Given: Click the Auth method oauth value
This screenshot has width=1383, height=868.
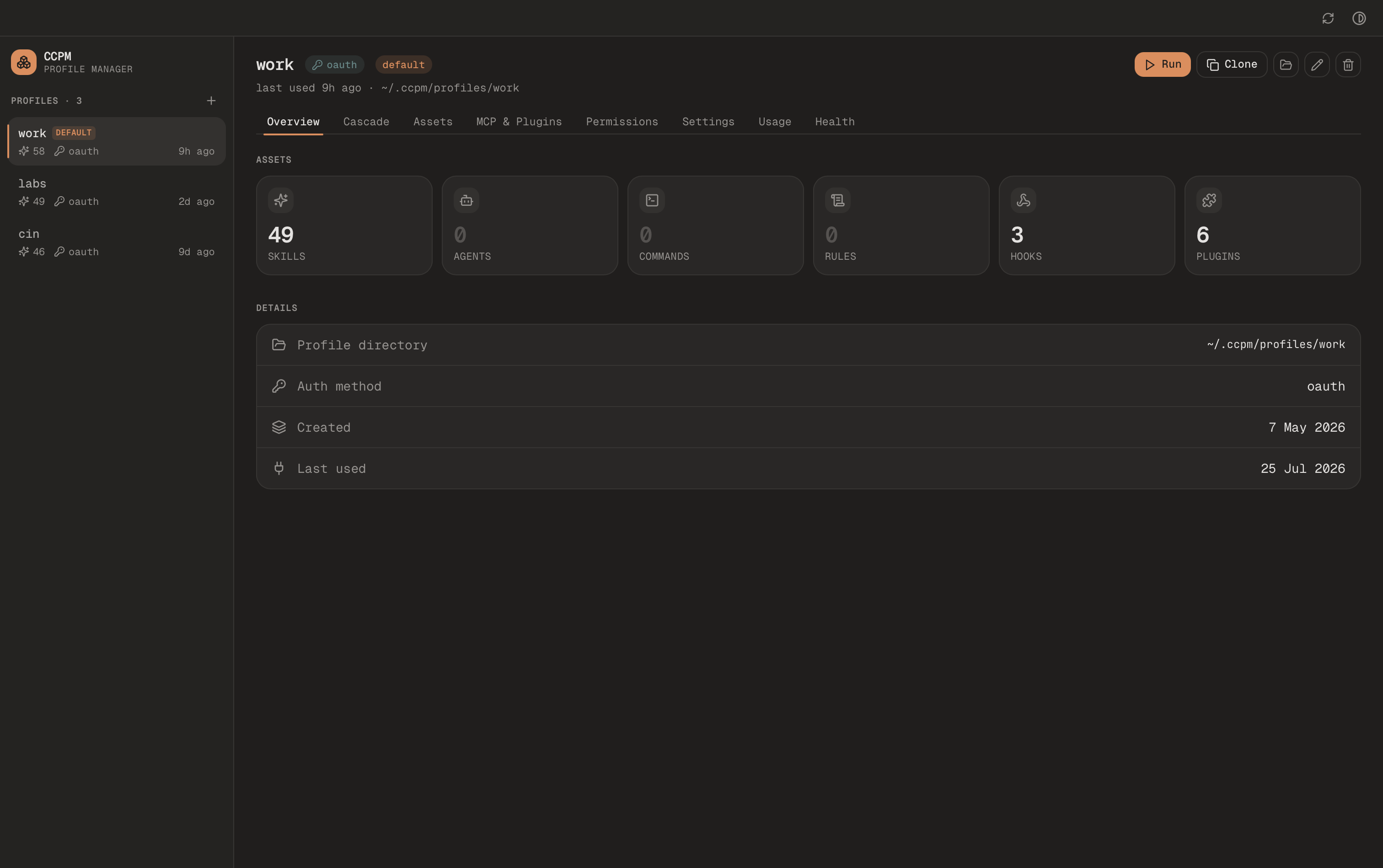Looking at the screenshot, I should 1326,386.
